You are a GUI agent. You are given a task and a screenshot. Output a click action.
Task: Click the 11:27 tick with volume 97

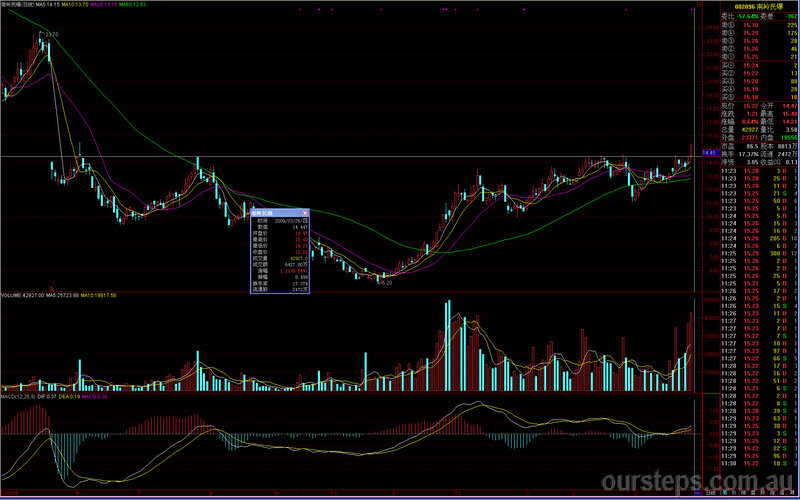(x=759, y=351)
